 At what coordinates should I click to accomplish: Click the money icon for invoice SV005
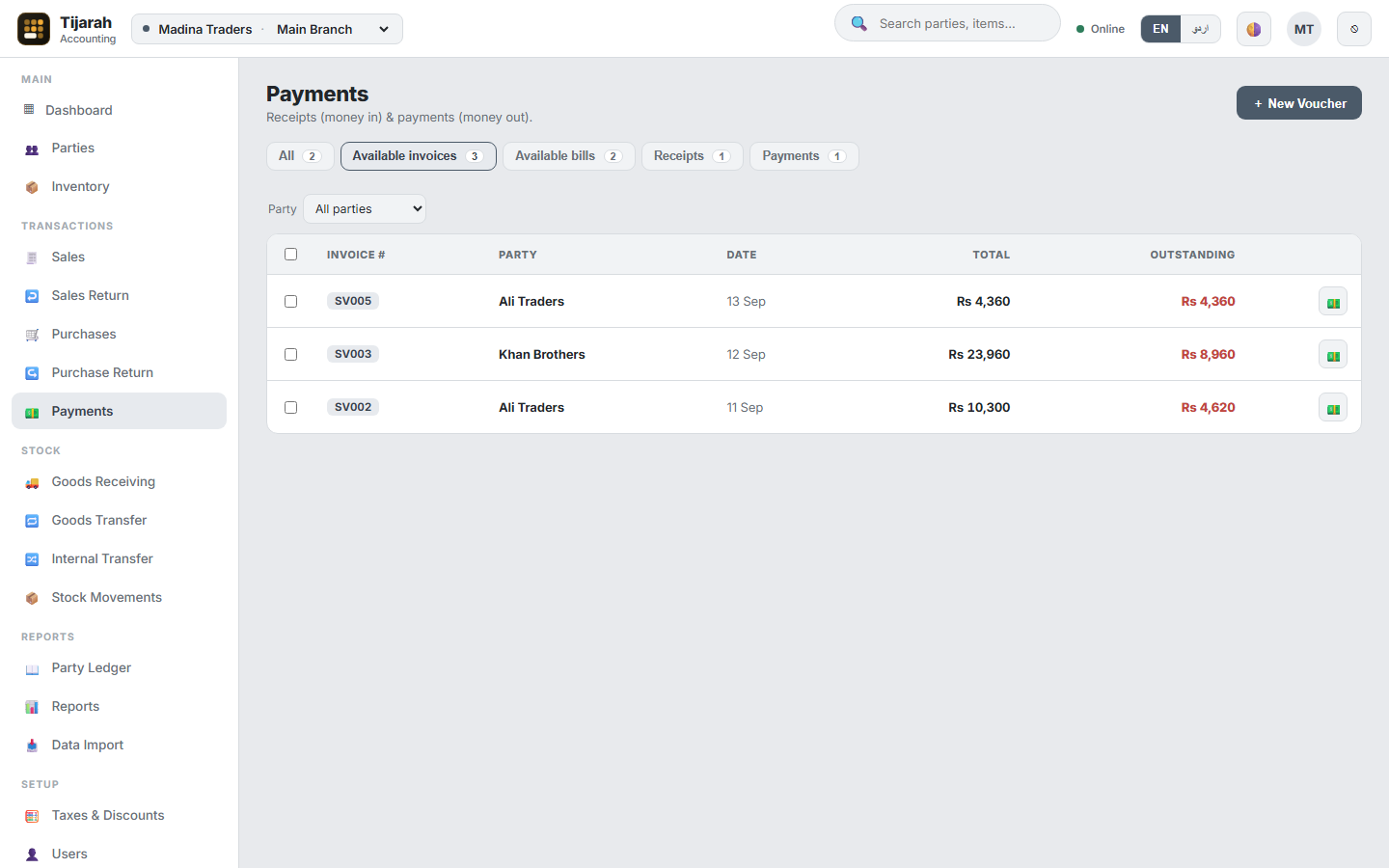point(1333,302)
